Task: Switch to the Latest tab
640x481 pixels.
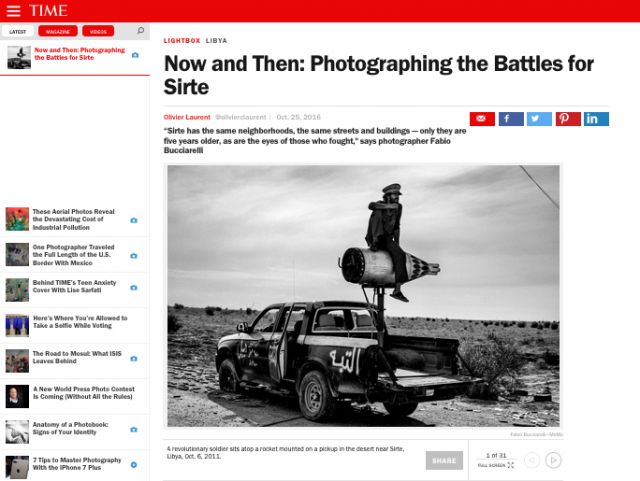Action: tap(18, 31)
